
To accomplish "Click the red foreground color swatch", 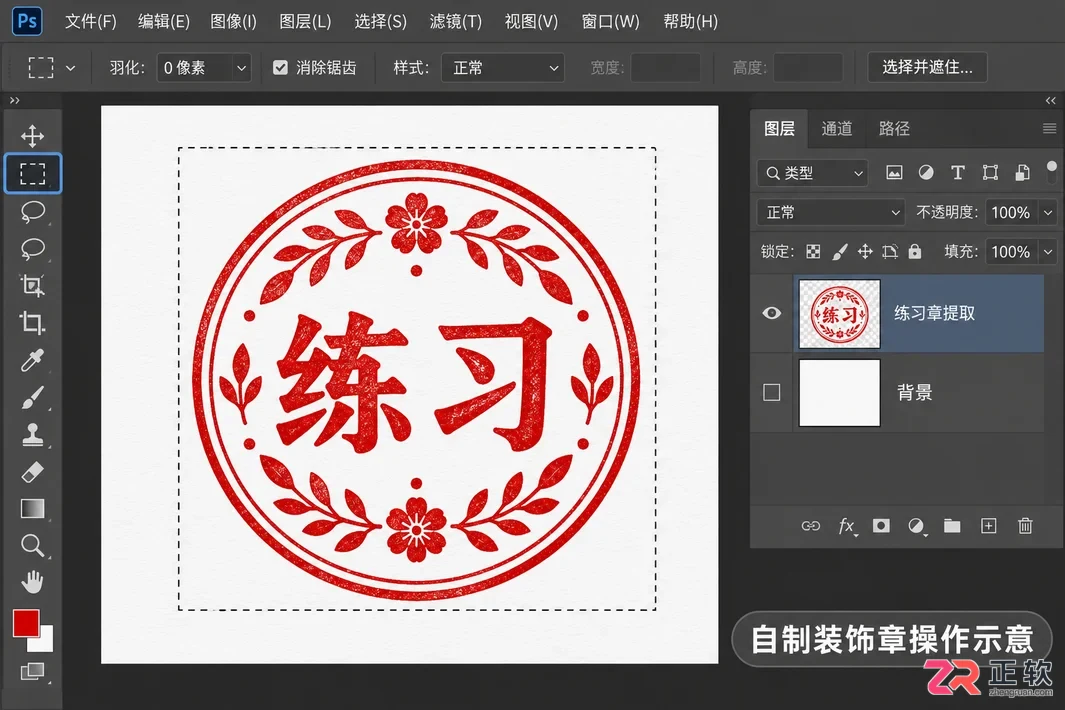I will [24, 622].
